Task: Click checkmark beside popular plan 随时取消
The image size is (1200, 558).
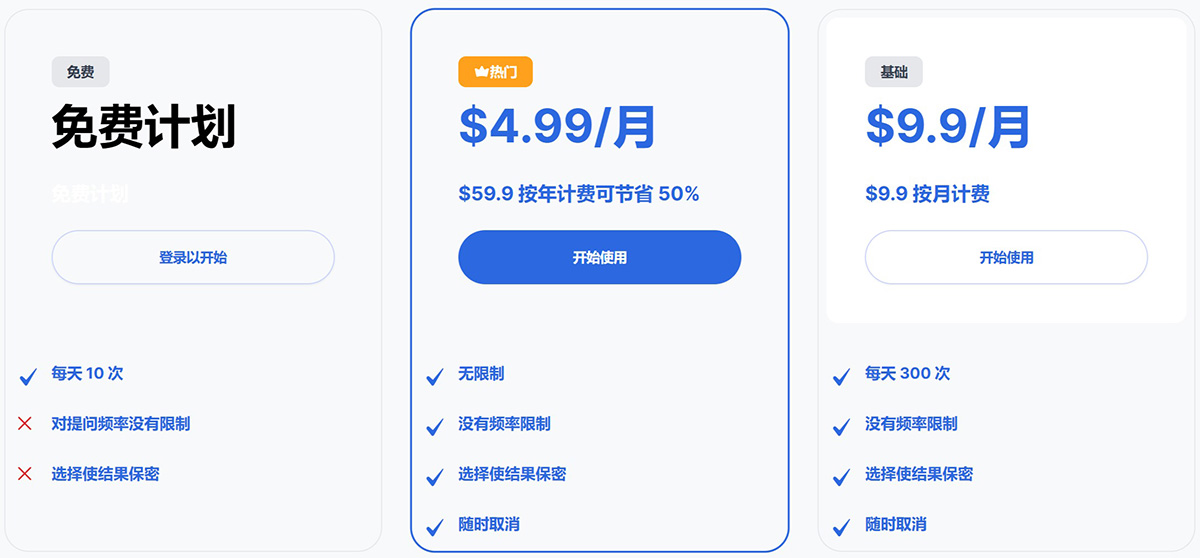Action: click(435, 526)
